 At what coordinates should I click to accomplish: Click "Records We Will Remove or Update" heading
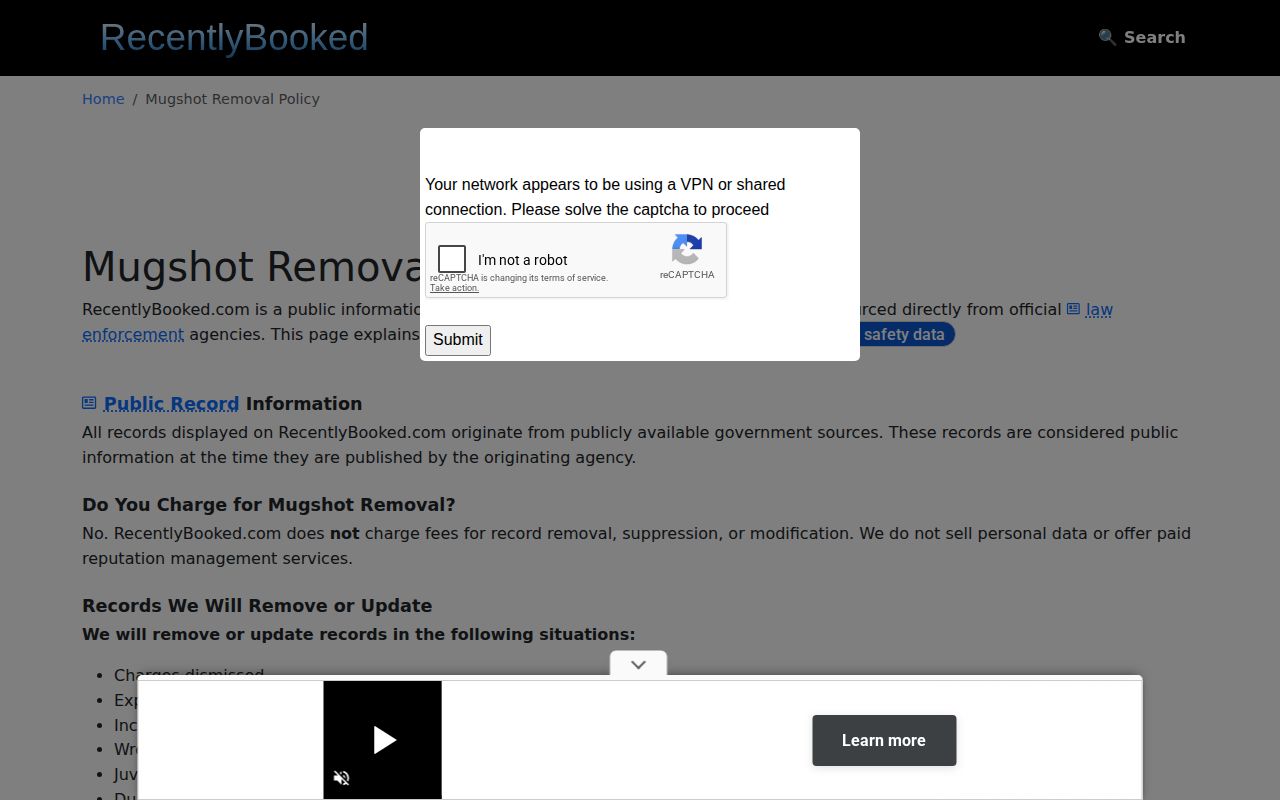[257, 606]
